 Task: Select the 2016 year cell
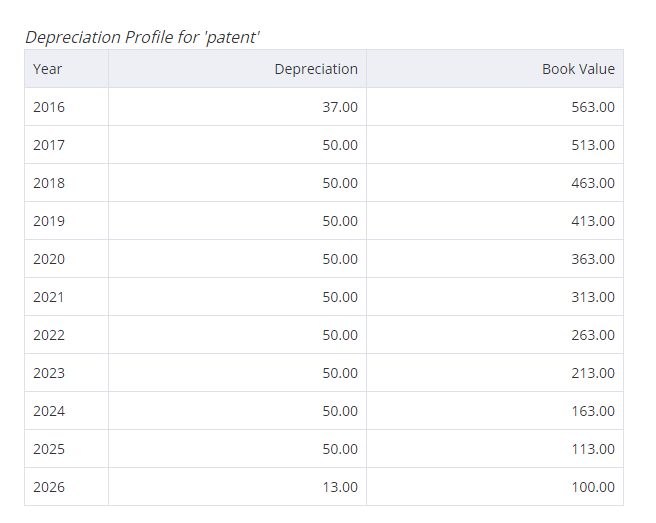[67, 107]
